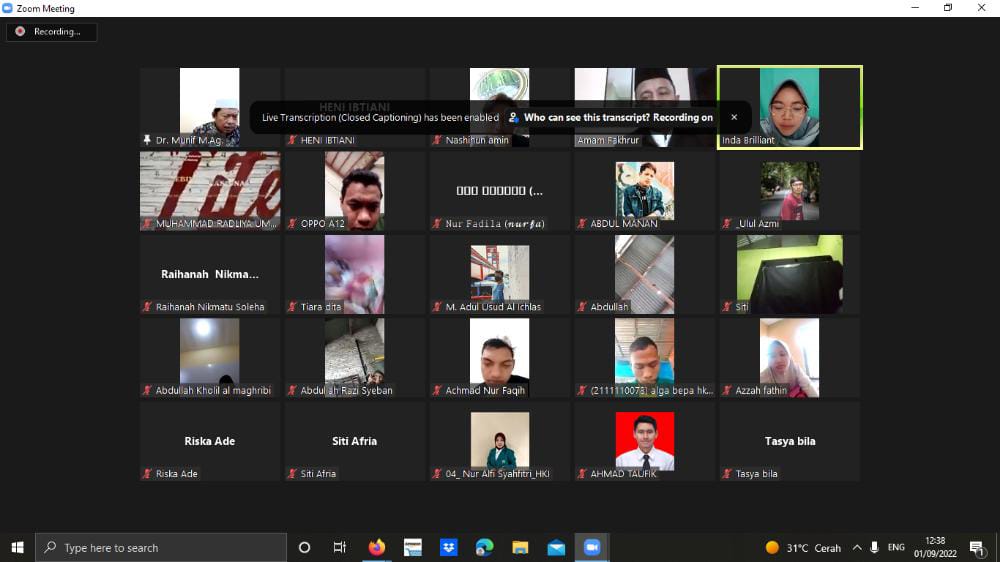Close the Live Transcription notification banner
The width and height of the screenshot is (1000, 562).
coord(734,117)
